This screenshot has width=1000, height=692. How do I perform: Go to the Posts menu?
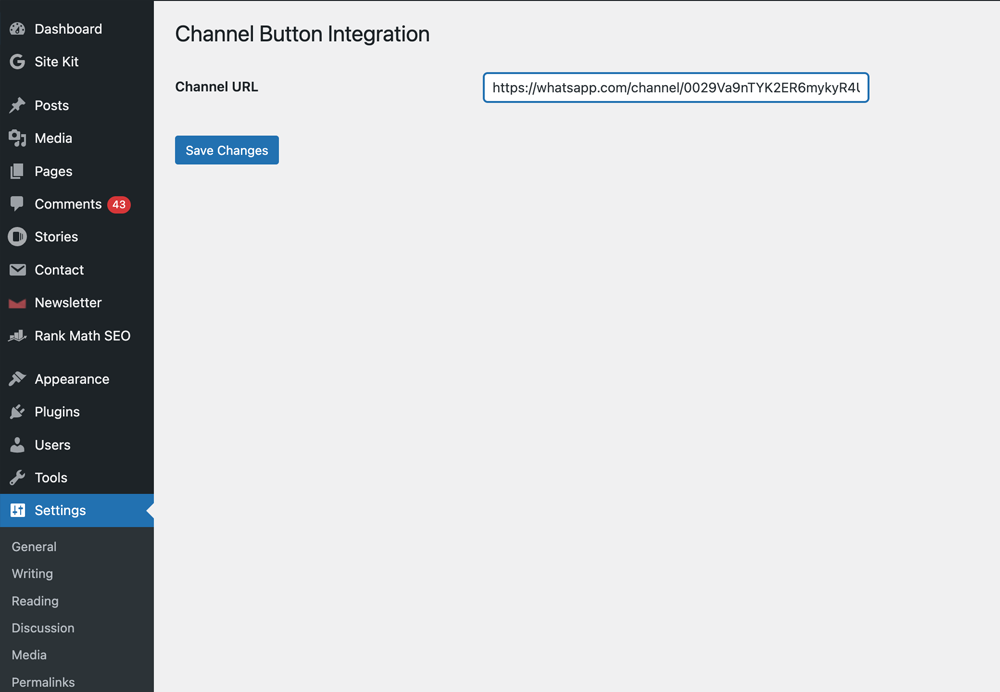77,105
